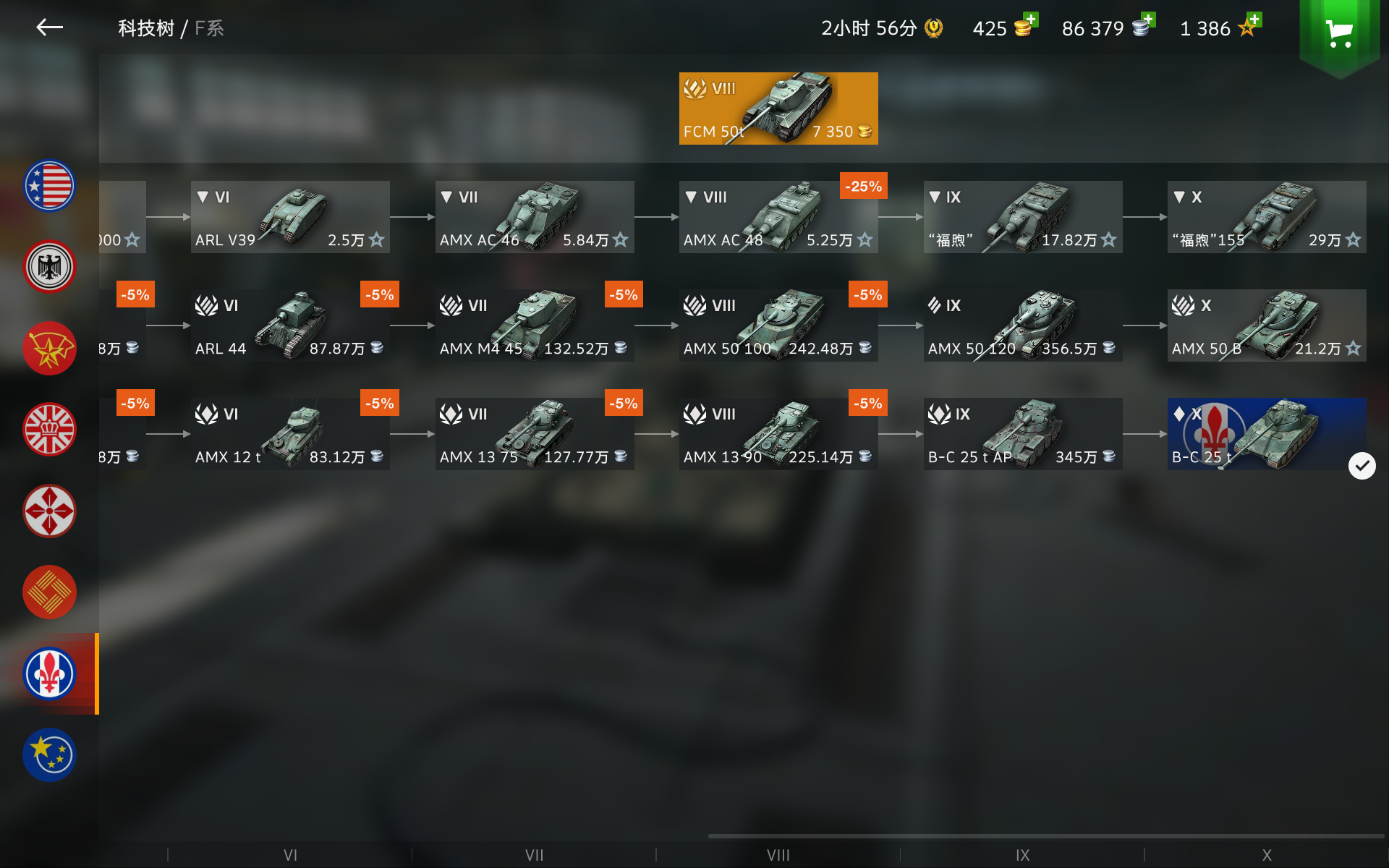Open the AMX AC 48 tank card
Viewport: 1389px width, 868px height.
[778, 217]
